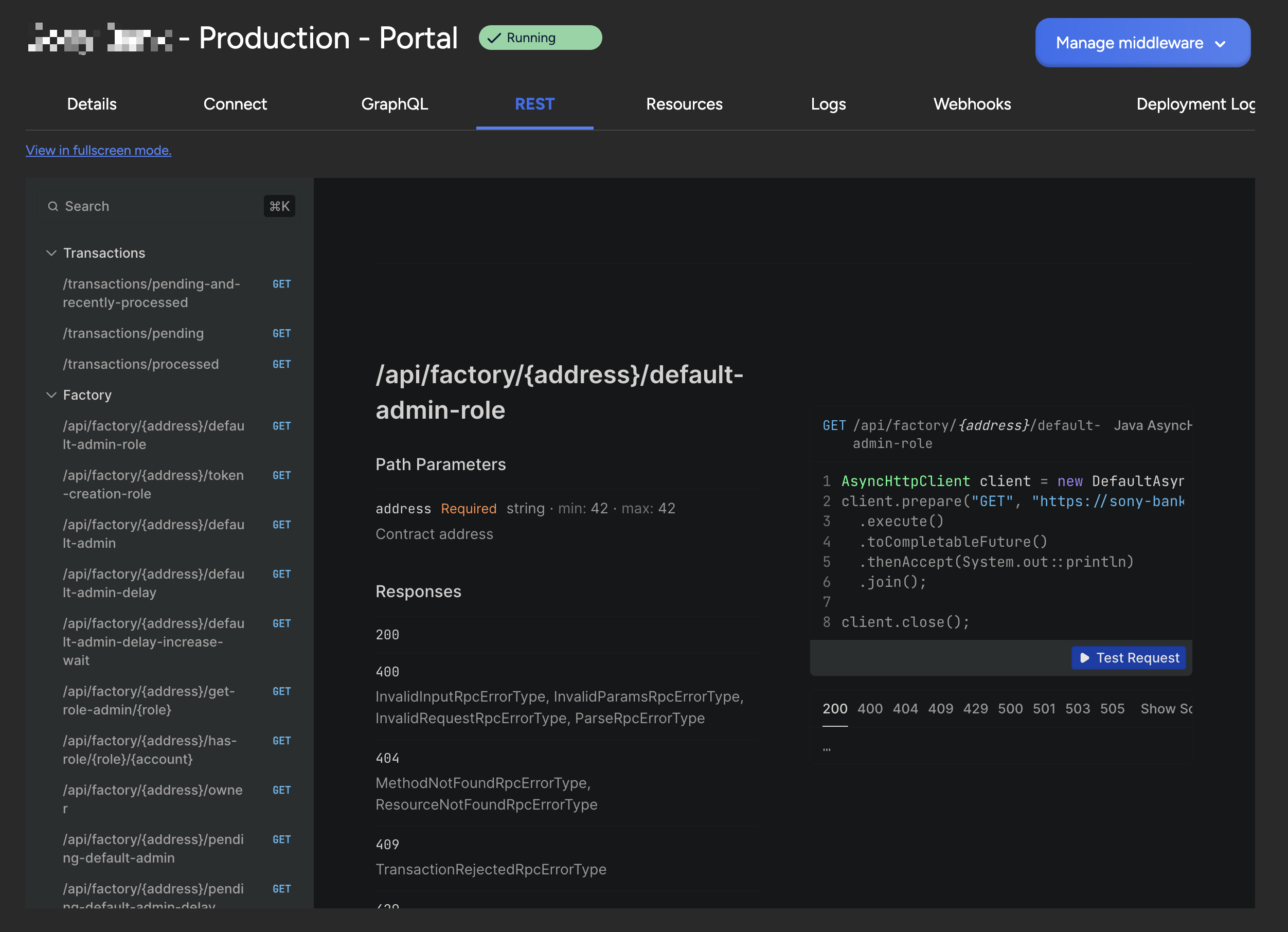Select the 404 response example tab
This screenshot has width=1288, height=932.
905,708
